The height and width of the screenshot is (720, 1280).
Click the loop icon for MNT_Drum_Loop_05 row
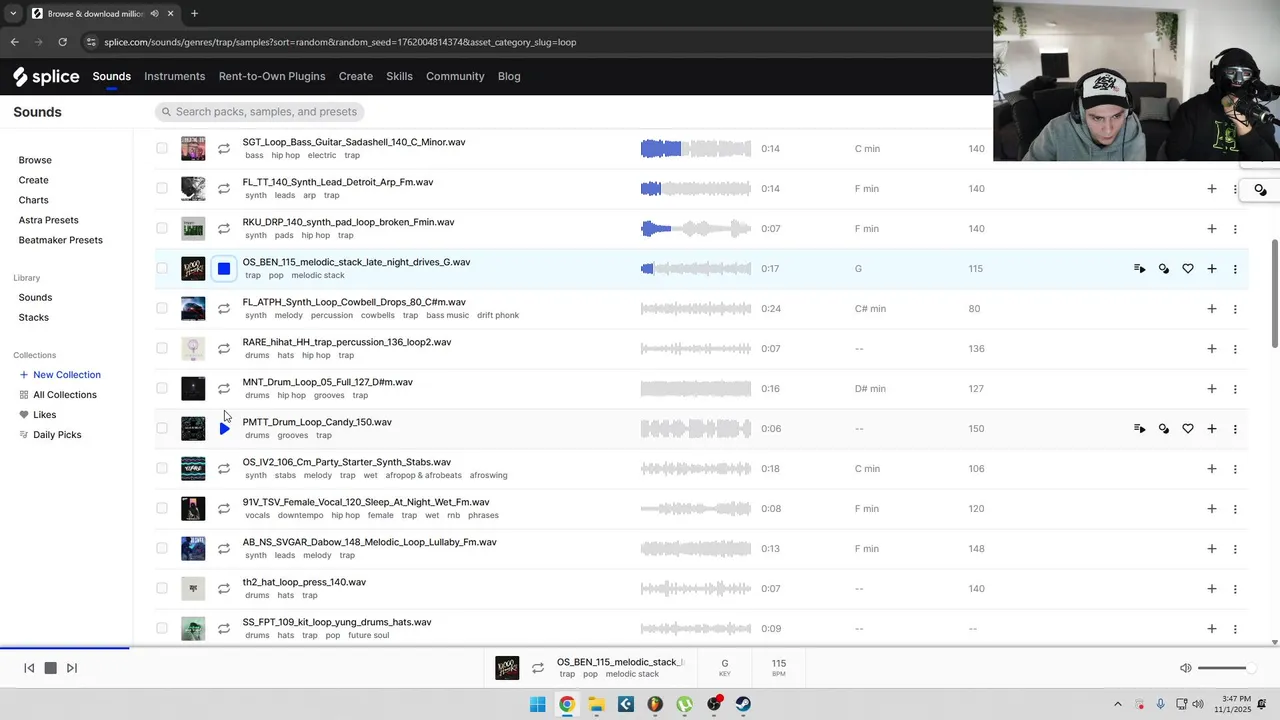coord(224,388)
